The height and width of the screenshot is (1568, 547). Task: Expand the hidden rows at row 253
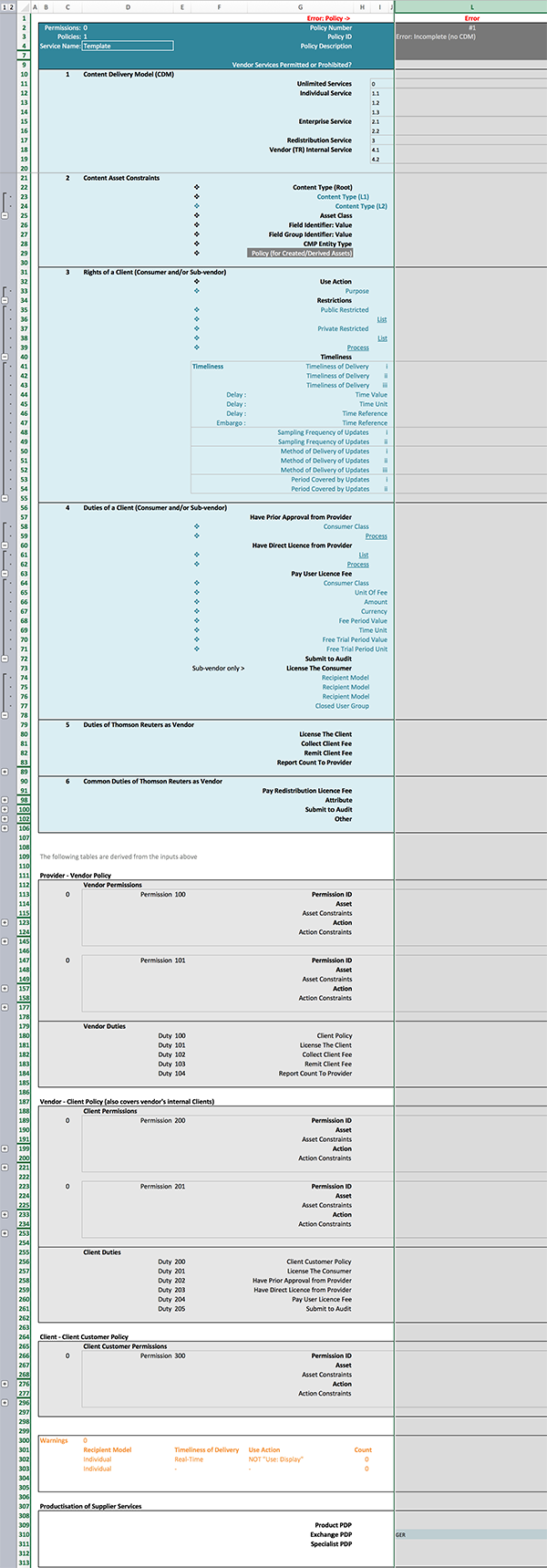point(5,1233)
